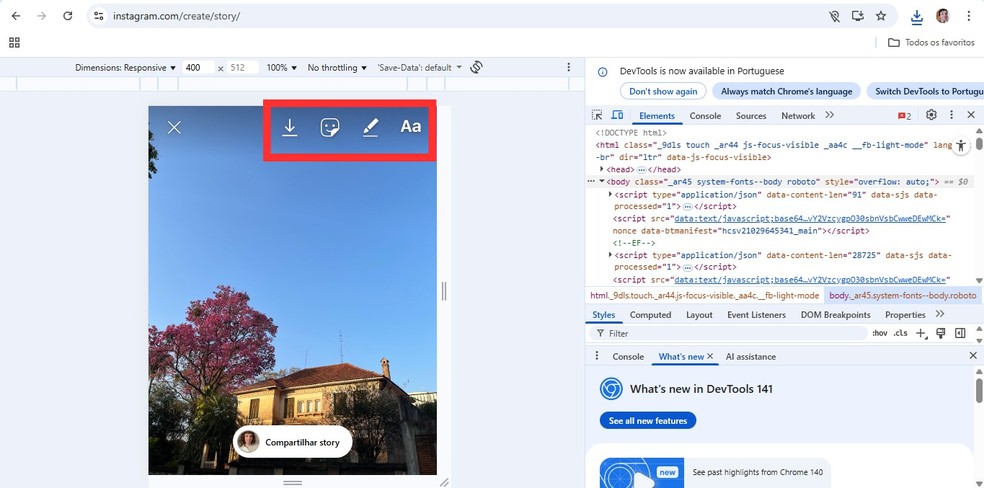Show more sidebar tabs after Properties
984x488 pixels.
click(939, 314)
